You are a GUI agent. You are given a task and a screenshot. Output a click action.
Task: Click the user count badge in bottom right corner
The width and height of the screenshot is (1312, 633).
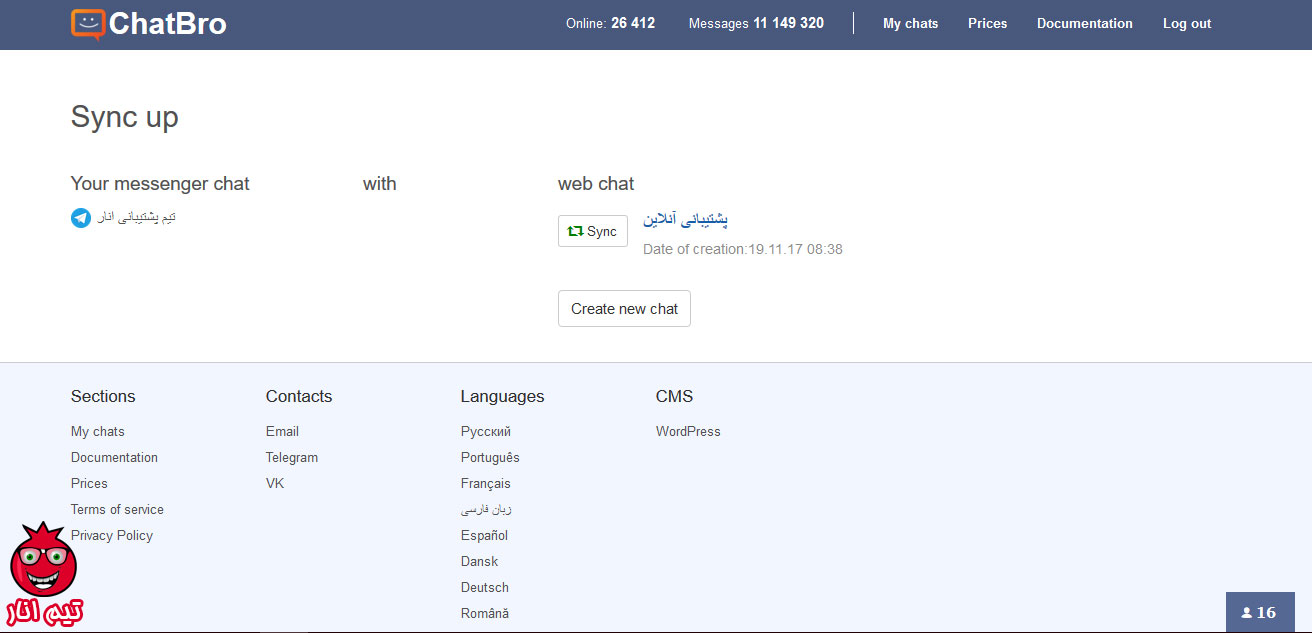[1260, 612]
